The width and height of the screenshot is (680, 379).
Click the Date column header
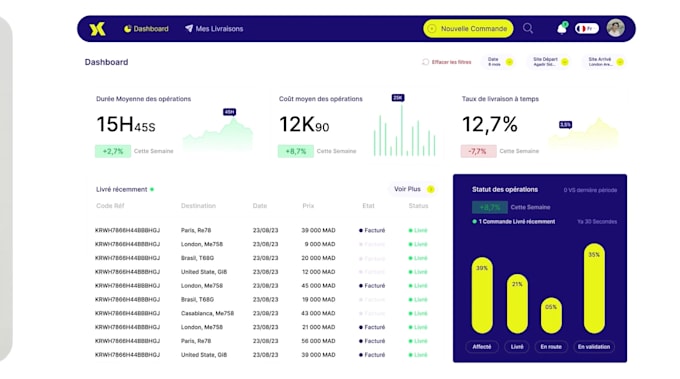pyautogui.click(x=260, y=206)
